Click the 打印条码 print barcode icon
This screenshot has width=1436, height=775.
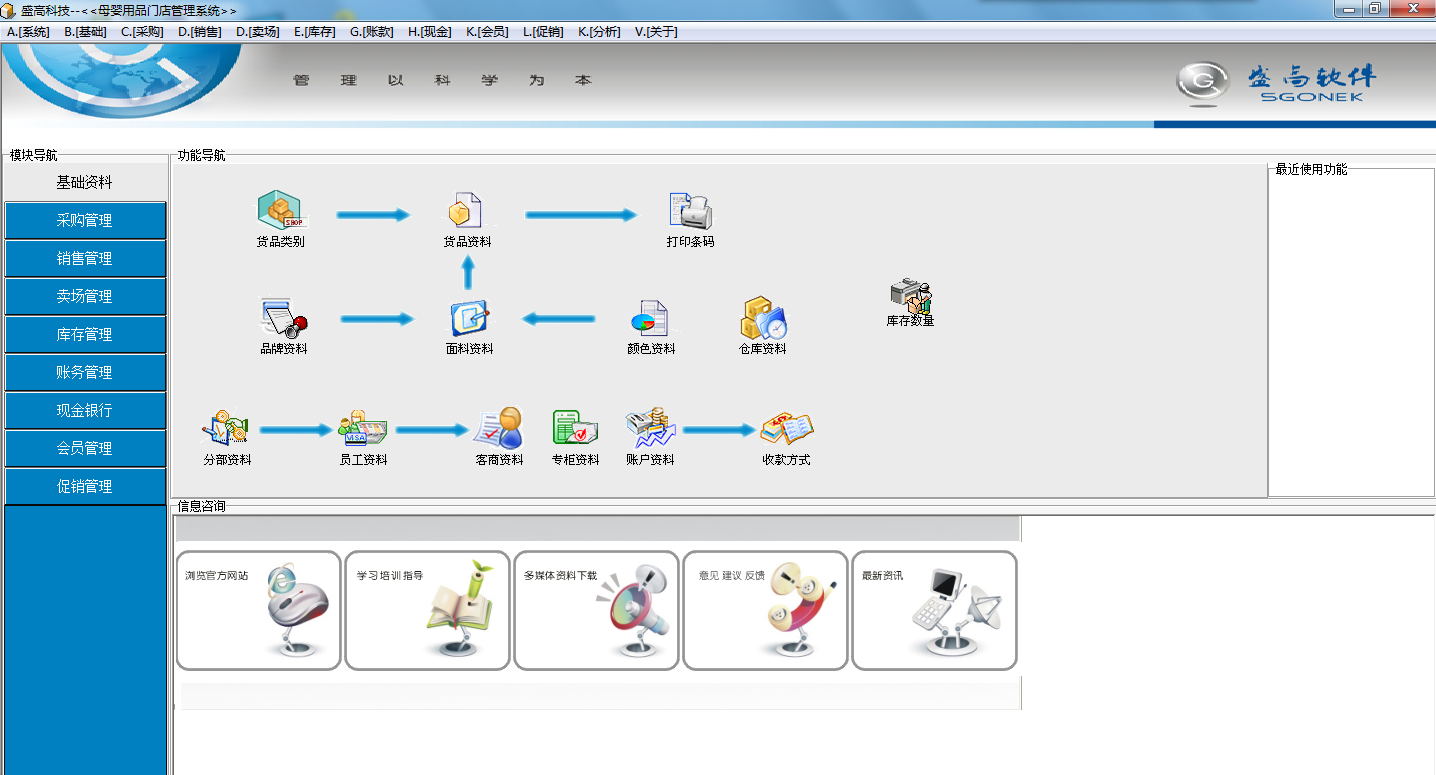[x=690, y=212]
